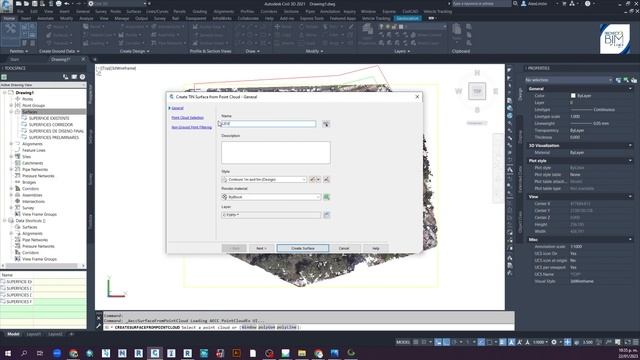Screen dimensions: 640x360
Task: Expand the Corridors node under Drawing1
Action: pos(11,189)
